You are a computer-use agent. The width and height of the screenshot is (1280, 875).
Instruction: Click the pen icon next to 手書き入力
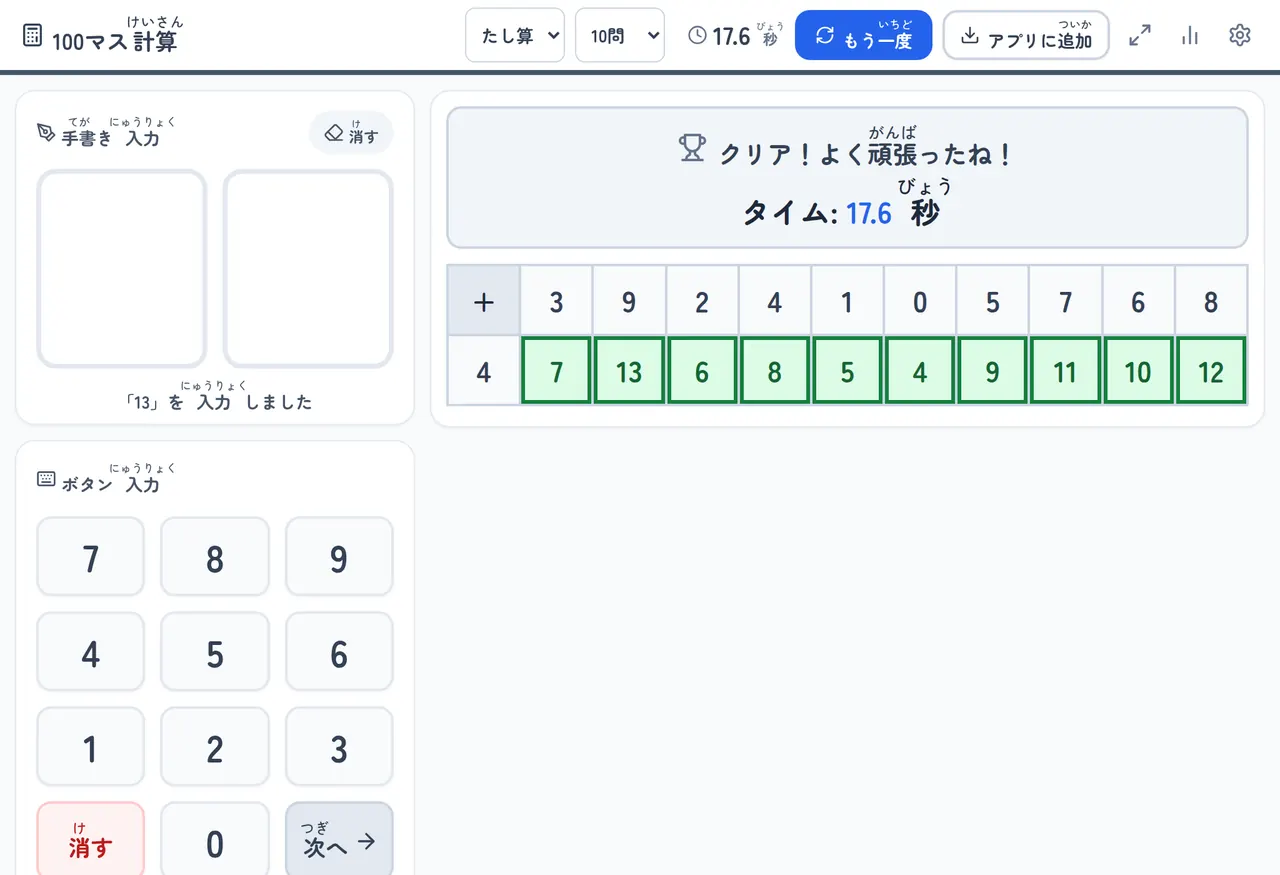46,133
